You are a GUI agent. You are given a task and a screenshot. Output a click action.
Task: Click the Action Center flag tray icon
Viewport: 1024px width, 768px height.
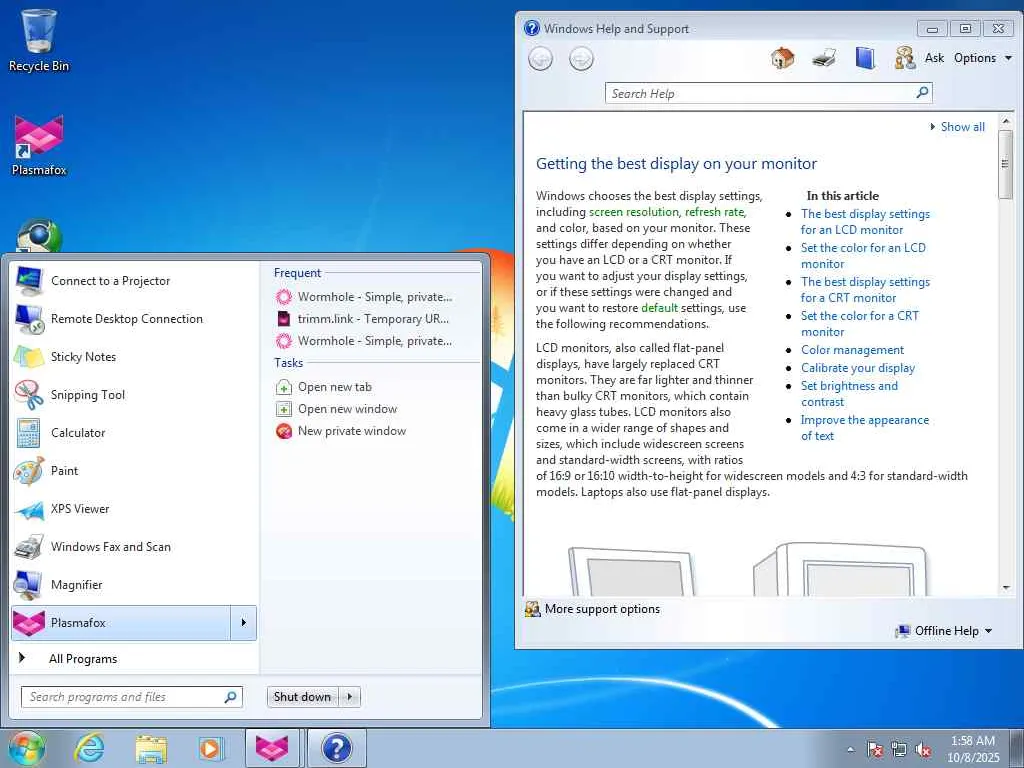pyautogui.click(x=875, y=749)
